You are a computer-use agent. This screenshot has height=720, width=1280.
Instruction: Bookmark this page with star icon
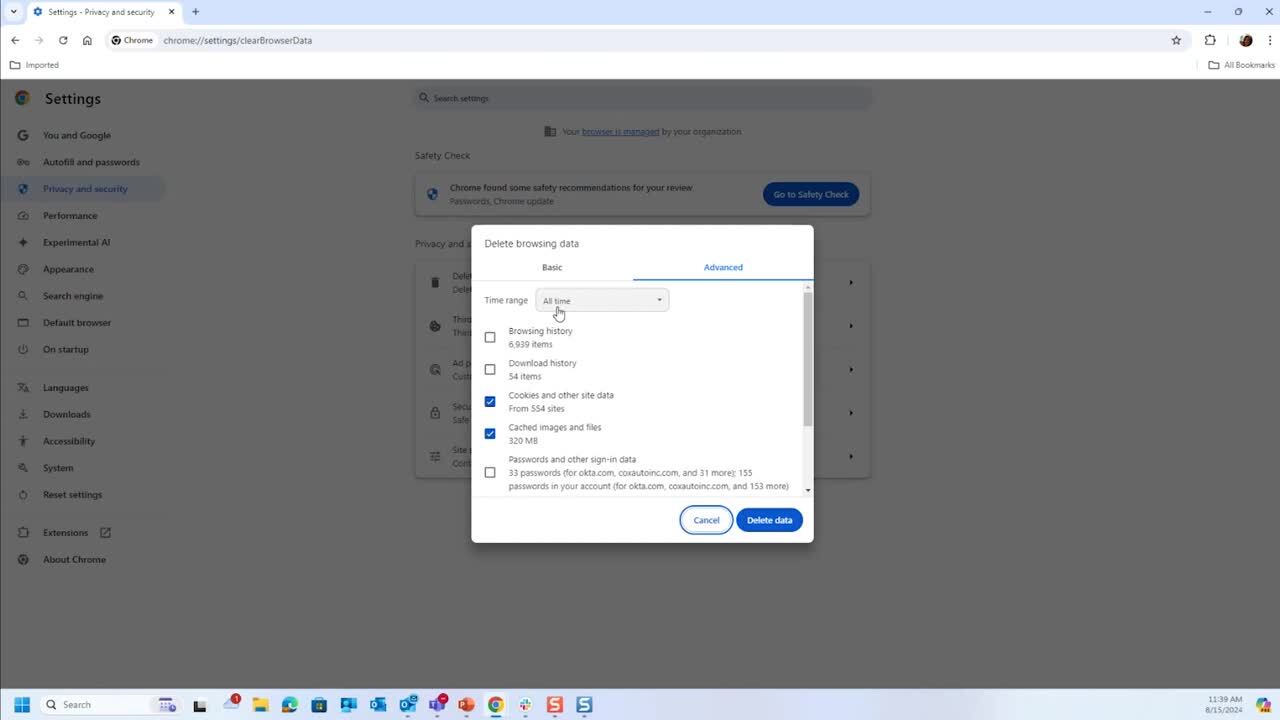click(x=1176, y=40)
